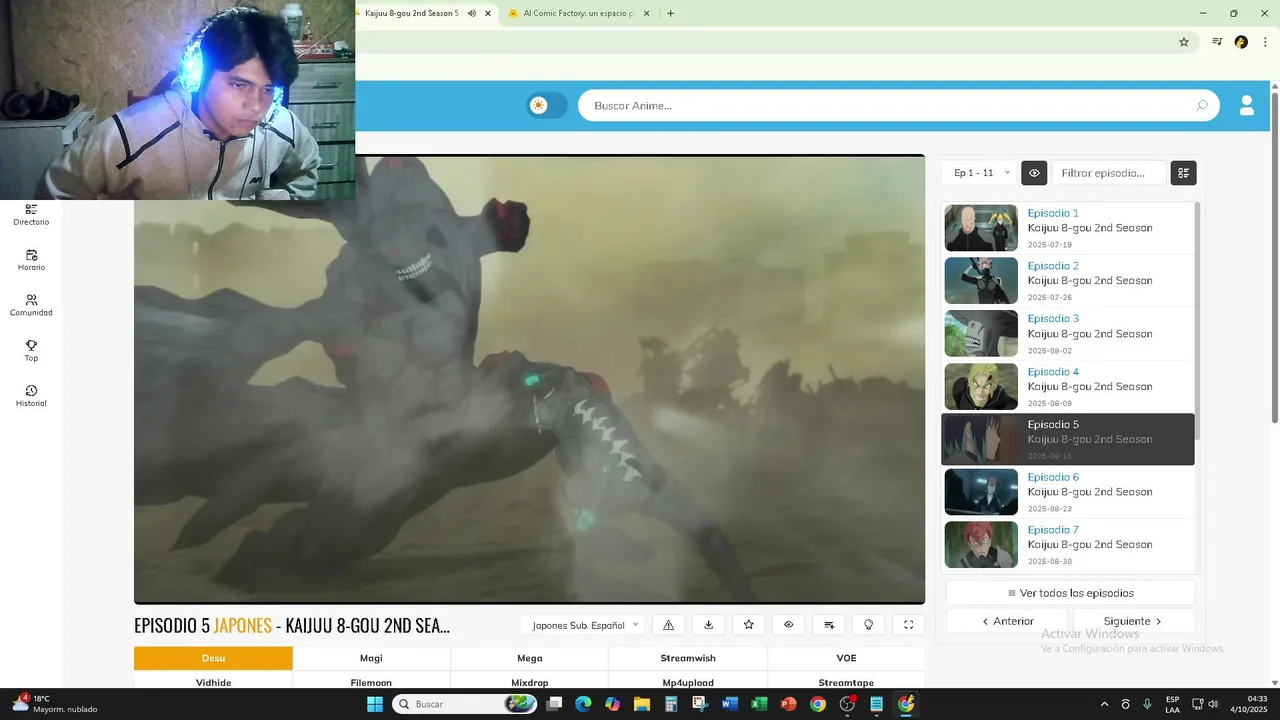Open Windows Start menu
Viewport: 1280px width, 720px height.
[374, 704]
